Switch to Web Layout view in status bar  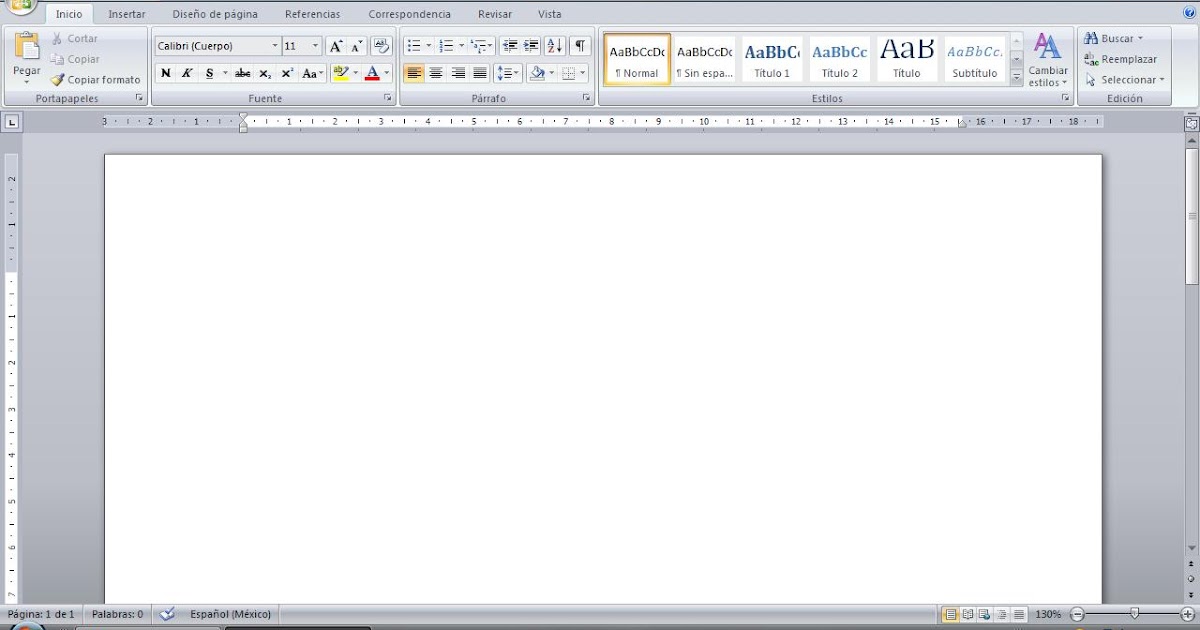point(983,614)
